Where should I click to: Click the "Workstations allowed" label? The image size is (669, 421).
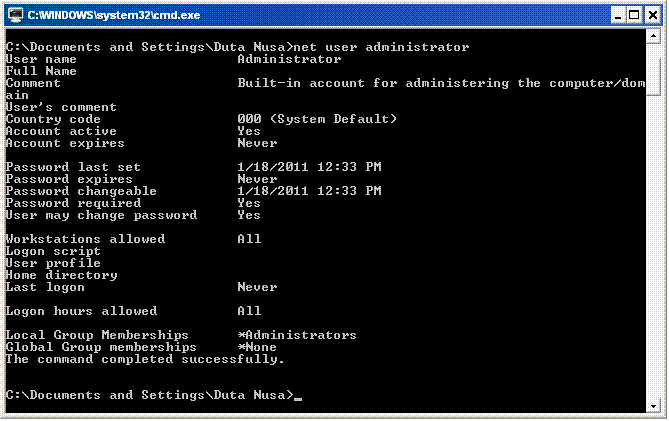click(85, 239)
